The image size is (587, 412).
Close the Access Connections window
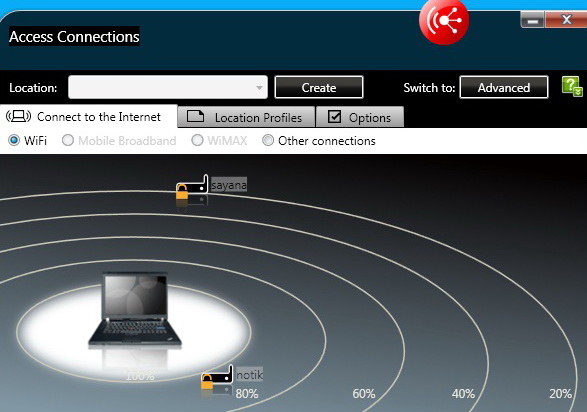(566, 20)
